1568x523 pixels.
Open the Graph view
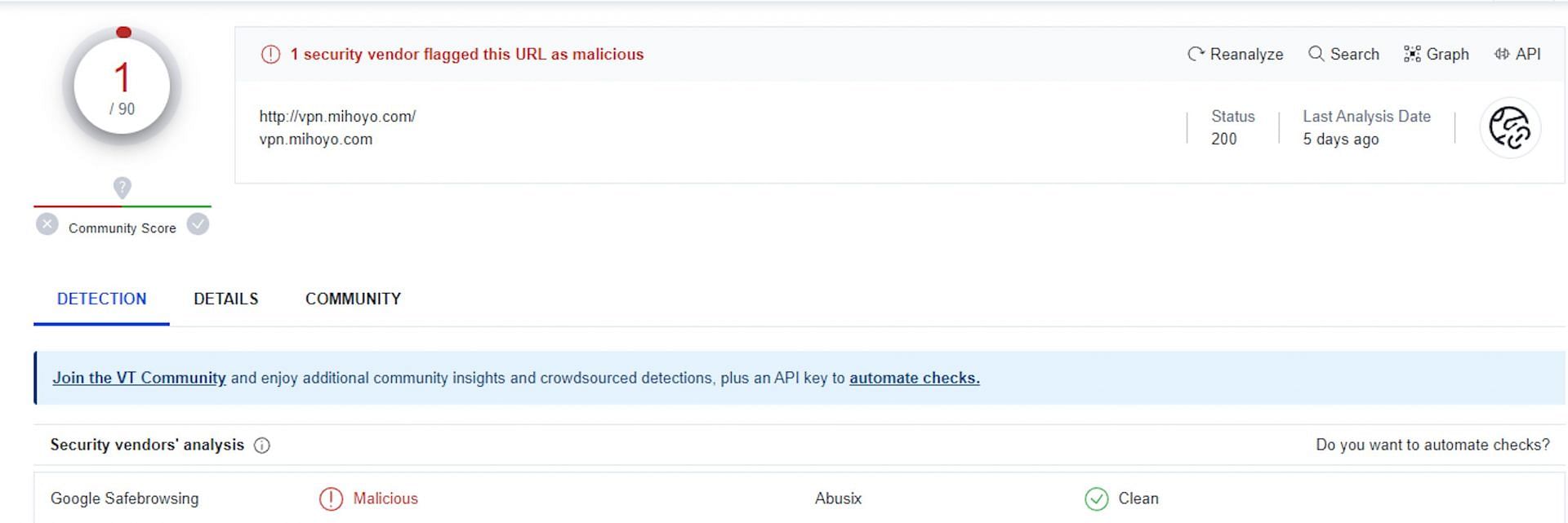pos(1436,54)
